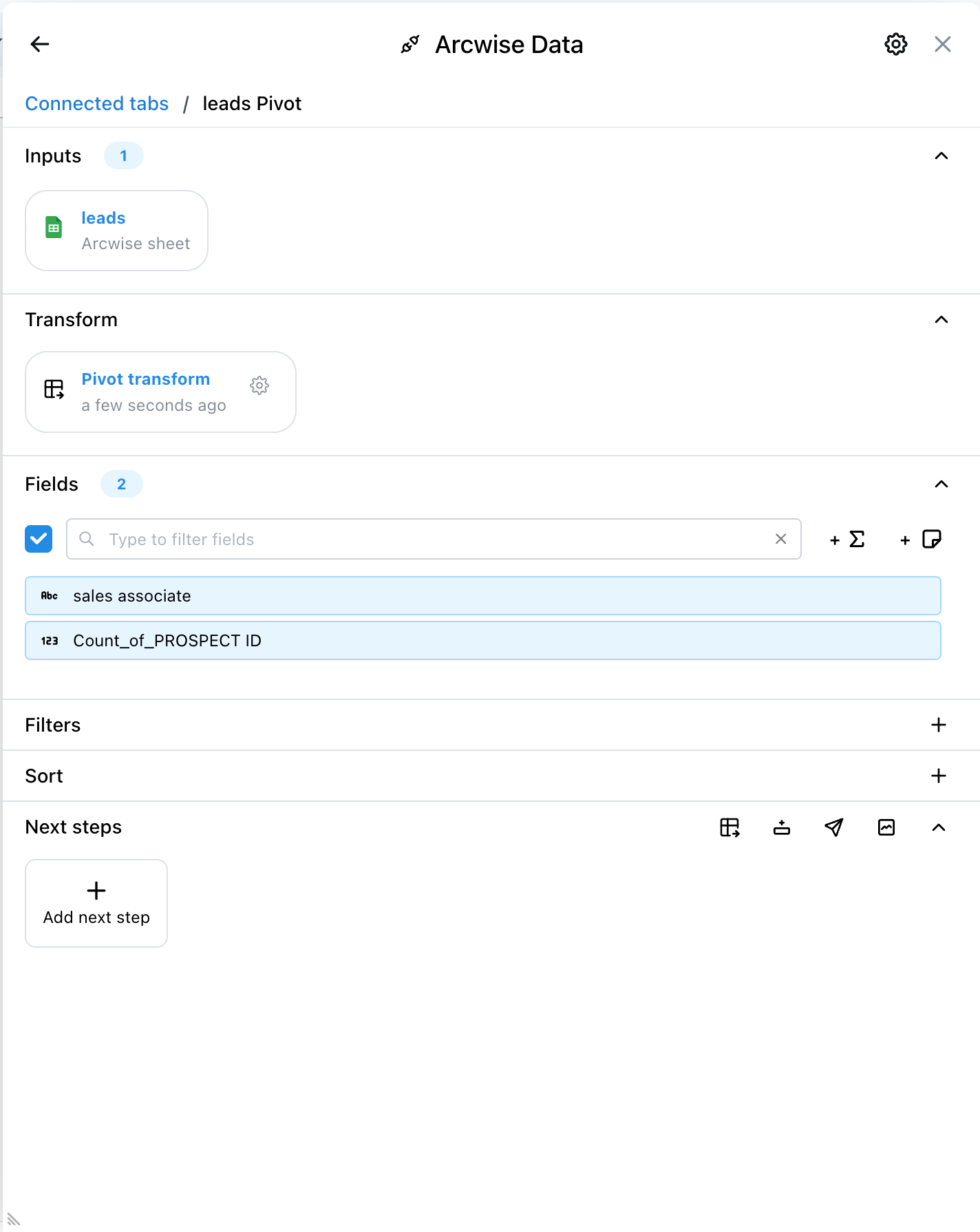Add a new filter with plus
980x1232 pixels.
tap(939, 725)
